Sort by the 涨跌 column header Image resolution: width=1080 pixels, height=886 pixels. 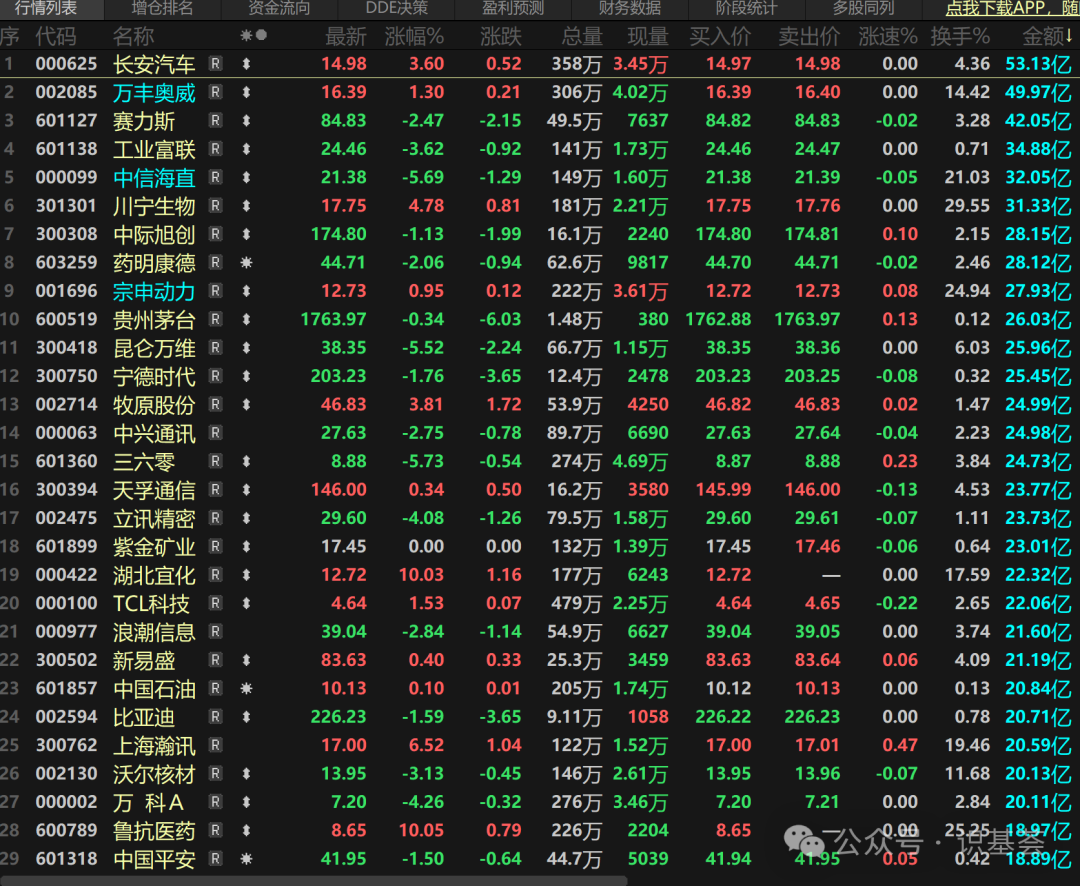pyautogui.click(x=501, y=36)
